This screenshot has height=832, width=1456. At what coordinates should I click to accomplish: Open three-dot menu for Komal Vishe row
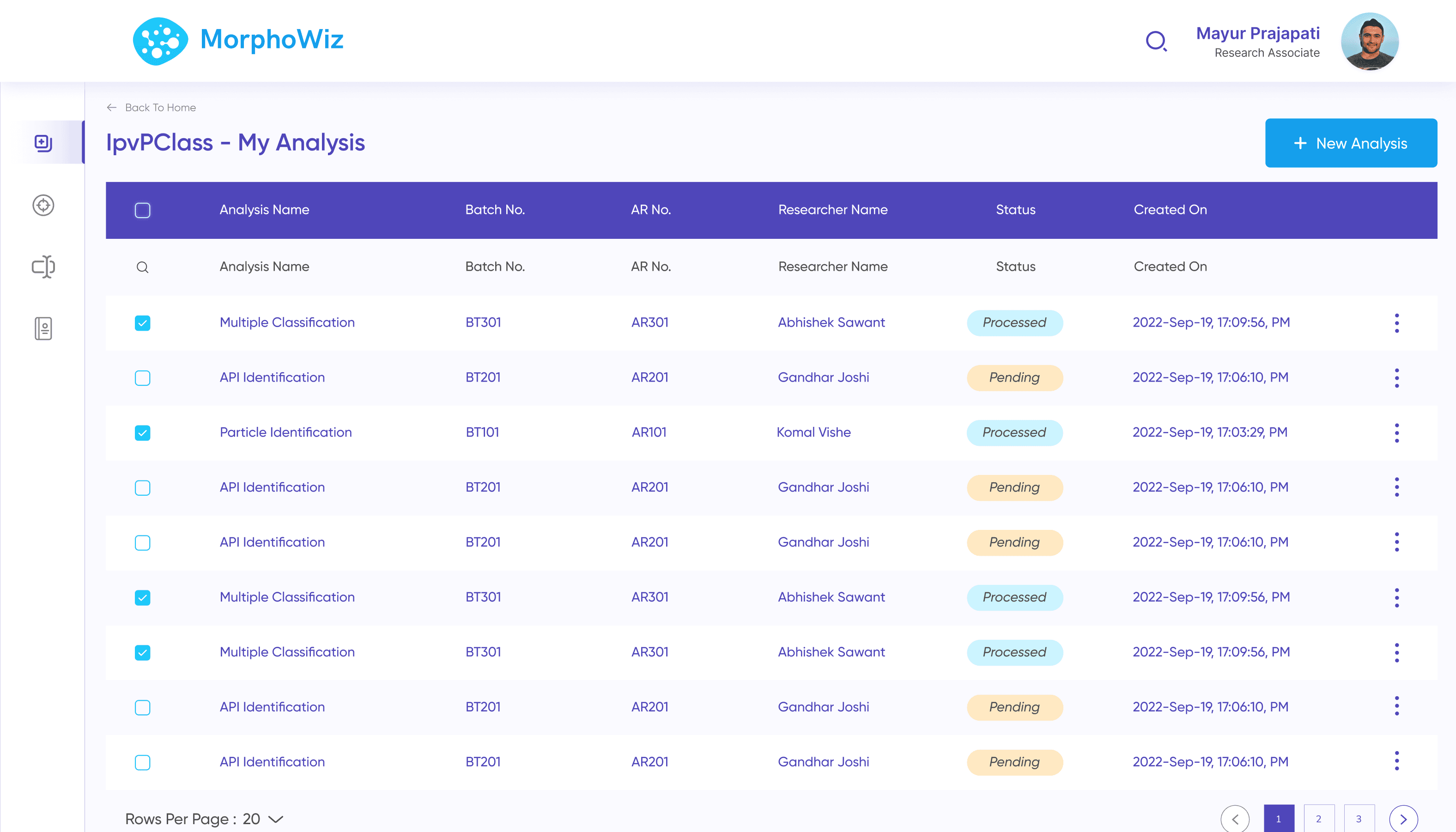coord(1396,432)
